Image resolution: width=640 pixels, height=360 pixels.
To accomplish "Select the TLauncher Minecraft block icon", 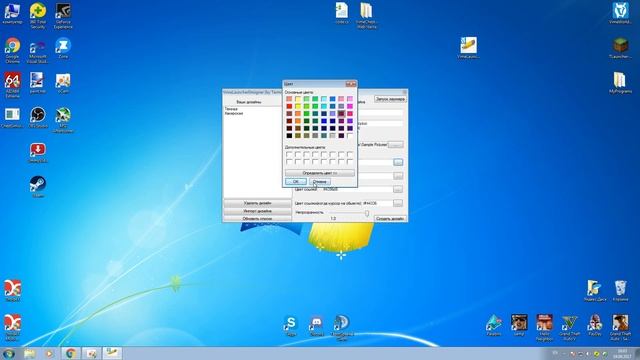I will pyautogui.click(x=620, y=48).
